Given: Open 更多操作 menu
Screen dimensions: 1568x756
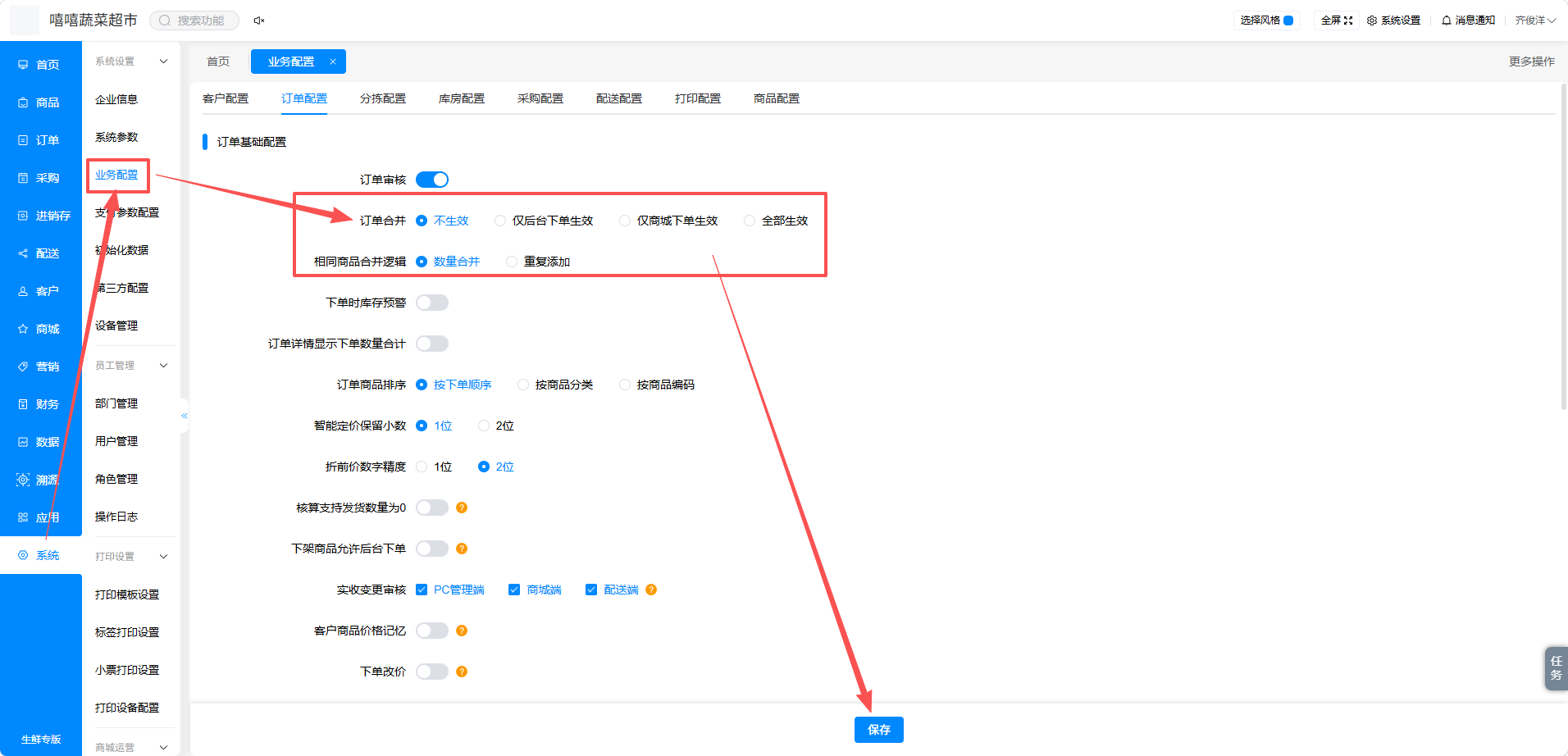Looking at the screenshot, I should pos(1532,61).
